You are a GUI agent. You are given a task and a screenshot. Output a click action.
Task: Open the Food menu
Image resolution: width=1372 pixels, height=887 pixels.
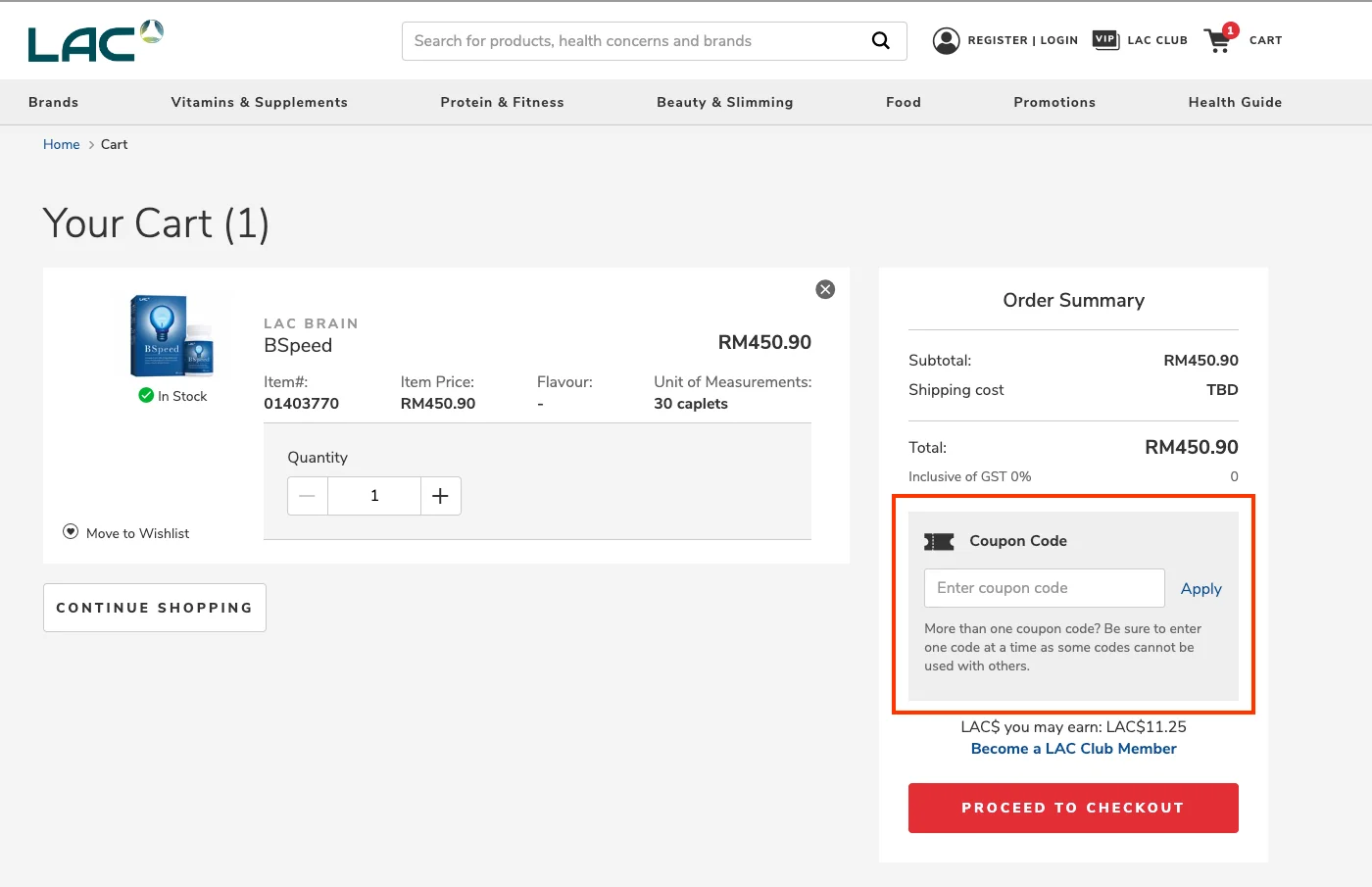[904, 102]
